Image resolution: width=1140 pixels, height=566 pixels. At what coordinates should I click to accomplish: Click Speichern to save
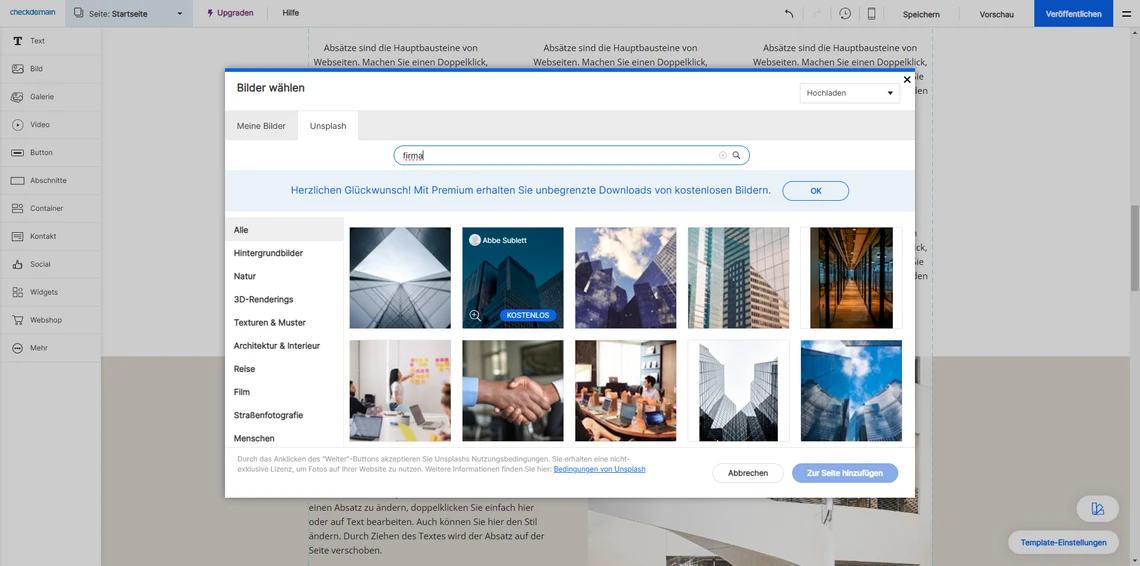pos(921,14)
